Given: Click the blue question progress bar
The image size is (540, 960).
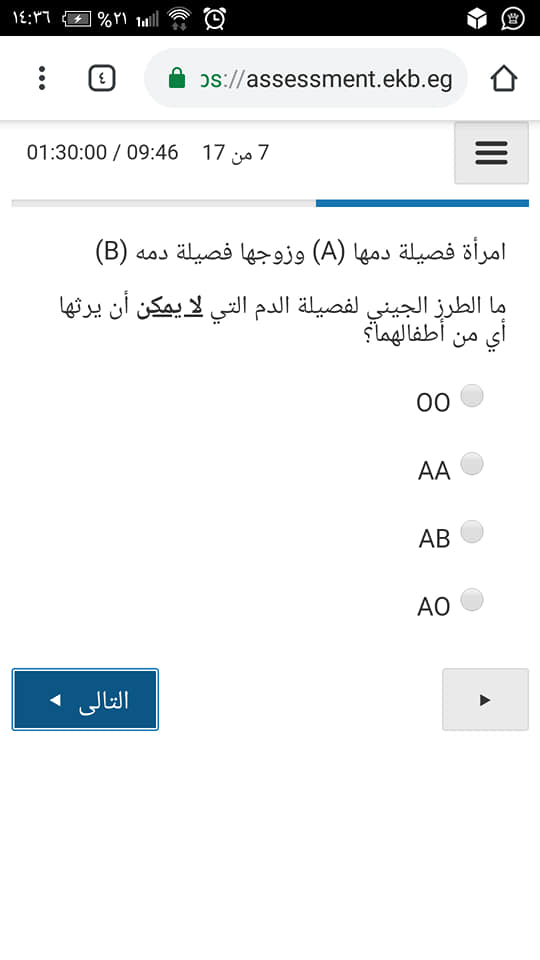Looking at the screenshot, I should click(422, 203).
